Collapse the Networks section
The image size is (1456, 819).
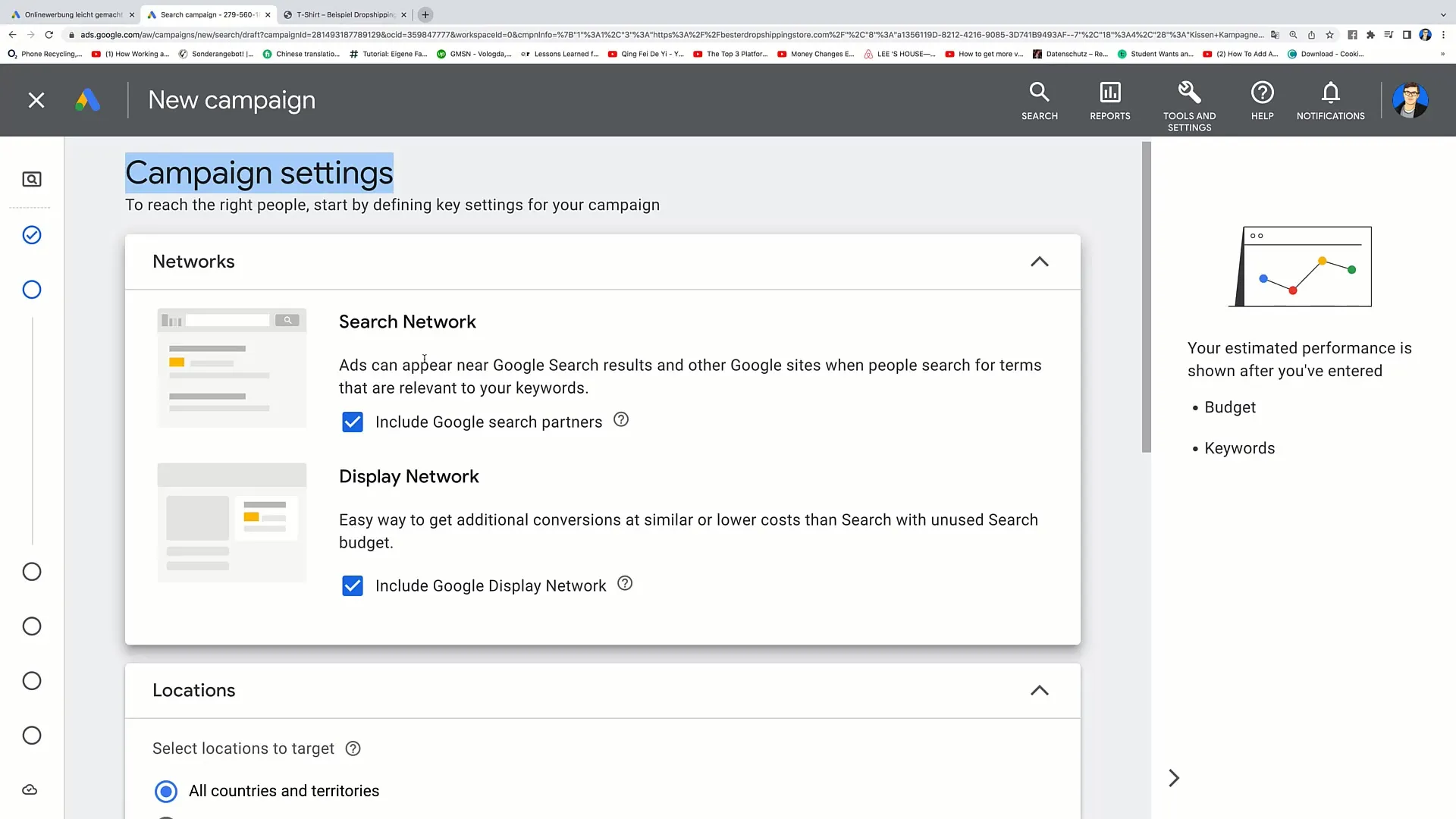pyautogui.click(x=1039, y=261)
